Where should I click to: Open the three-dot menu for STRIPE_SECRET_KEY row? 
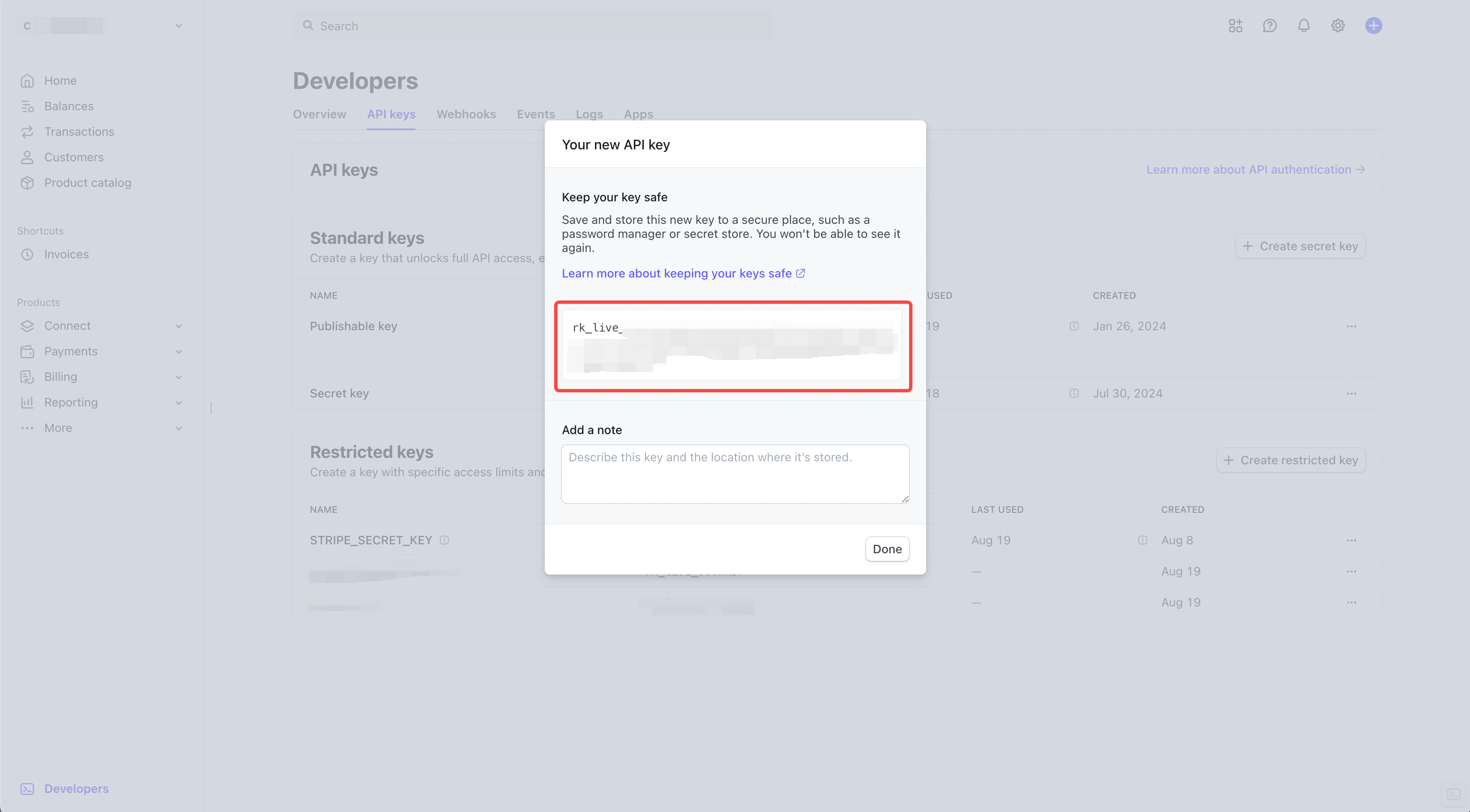coord(1351,540)
